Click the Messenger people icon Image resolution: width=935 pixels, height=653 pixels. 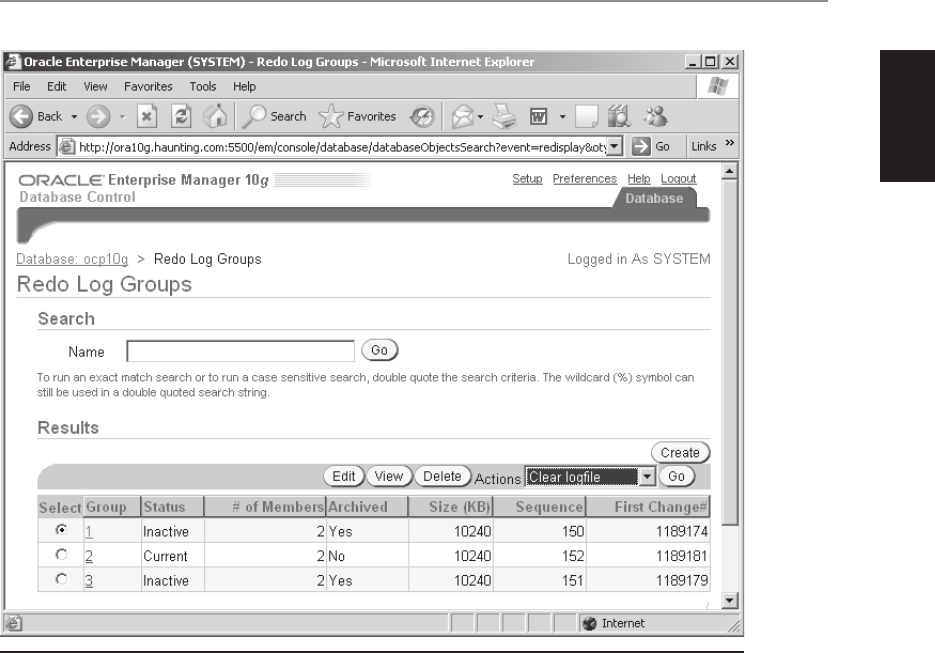point(656,116)
